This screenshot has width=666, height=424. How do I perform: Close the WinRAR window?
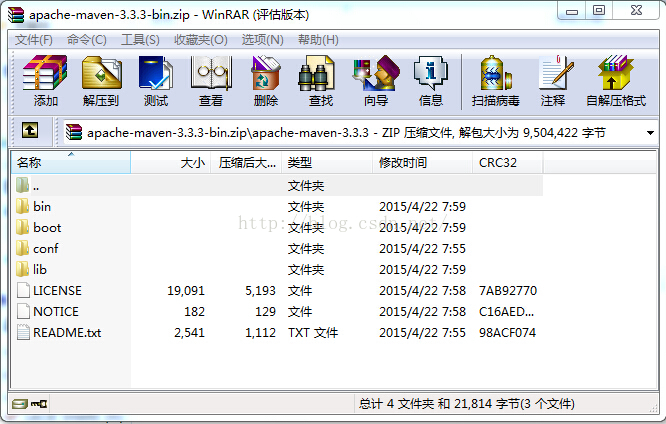coord(636,11)
